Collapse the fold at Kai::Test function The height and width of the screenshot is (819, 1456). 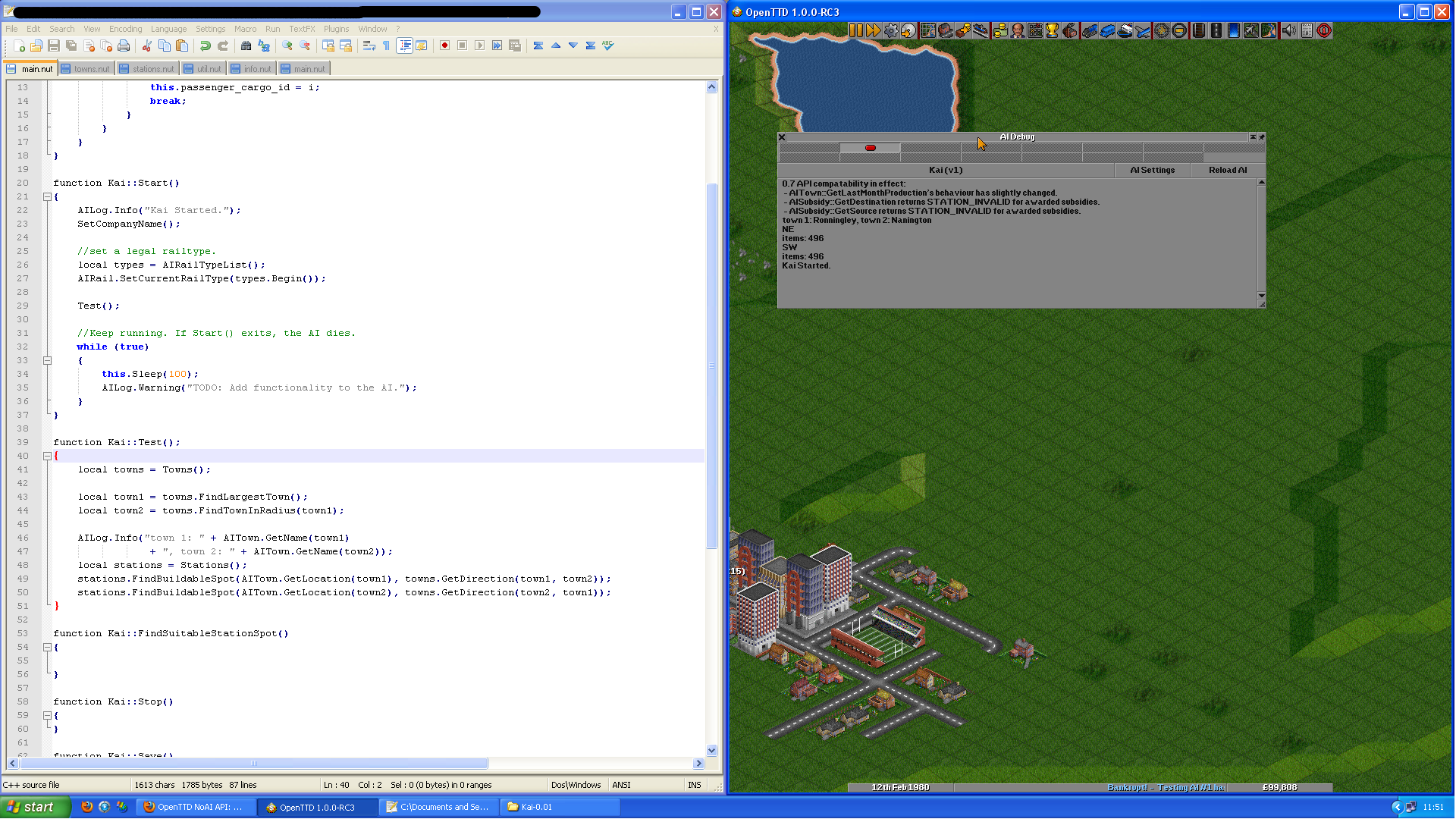coord(47,456)
